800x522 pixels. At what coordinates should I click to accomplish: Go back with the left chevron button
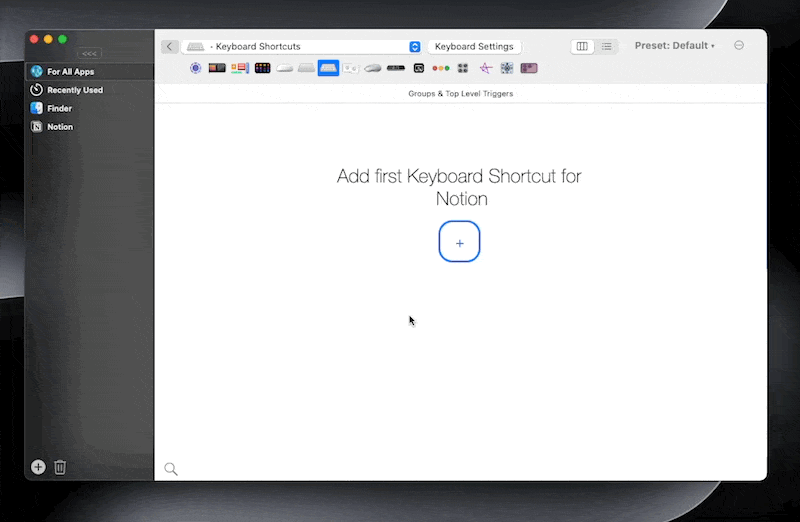[170, 46]
